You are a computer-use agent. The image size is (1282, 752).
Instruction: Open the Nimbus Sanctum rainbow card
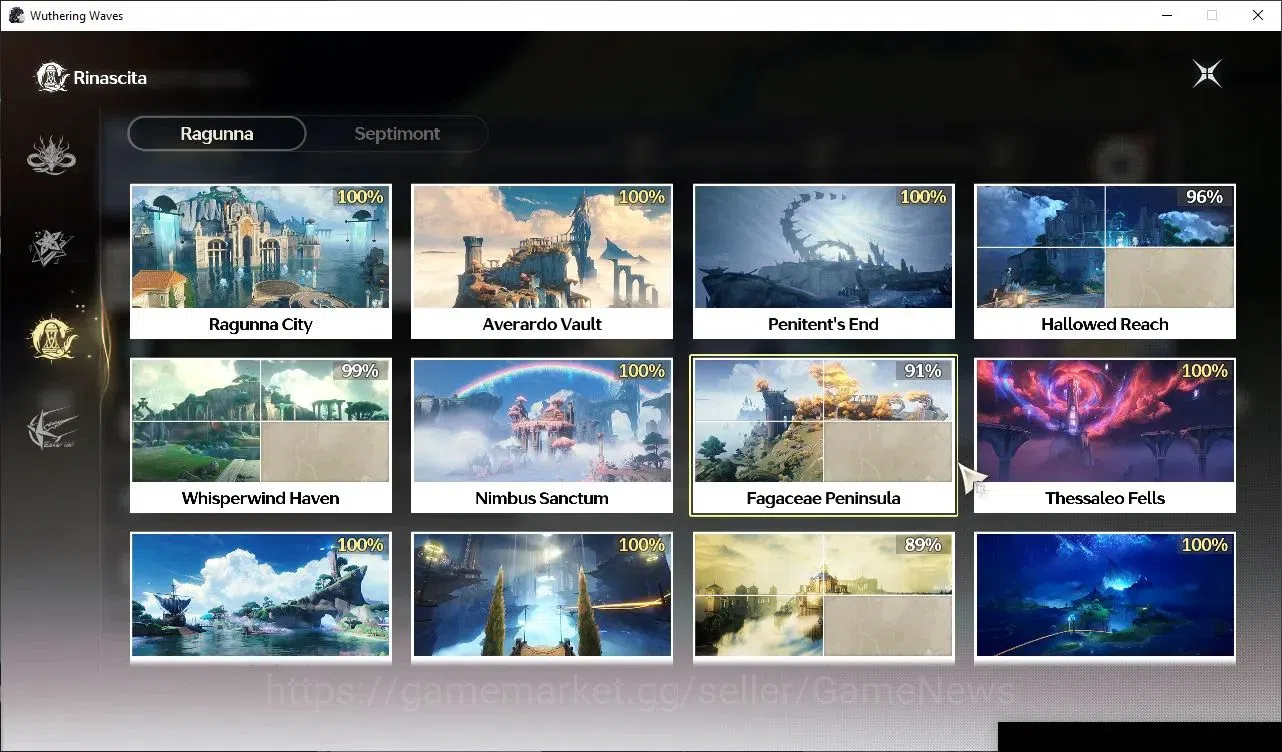click(542, 435)
